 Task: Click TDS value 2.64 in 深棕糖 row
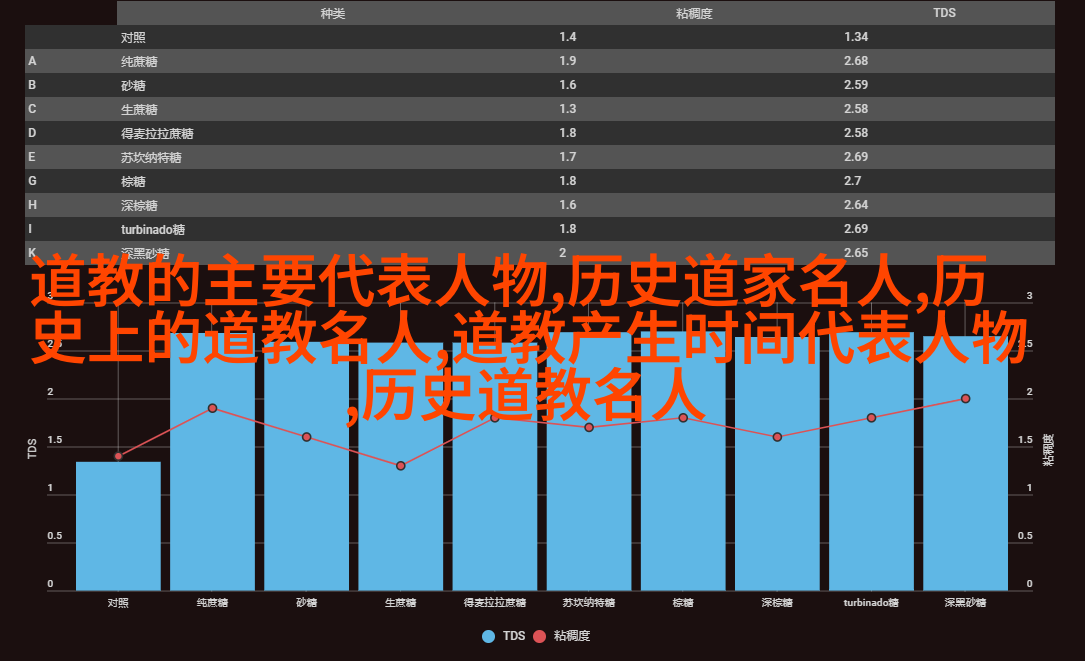point(856,205)
